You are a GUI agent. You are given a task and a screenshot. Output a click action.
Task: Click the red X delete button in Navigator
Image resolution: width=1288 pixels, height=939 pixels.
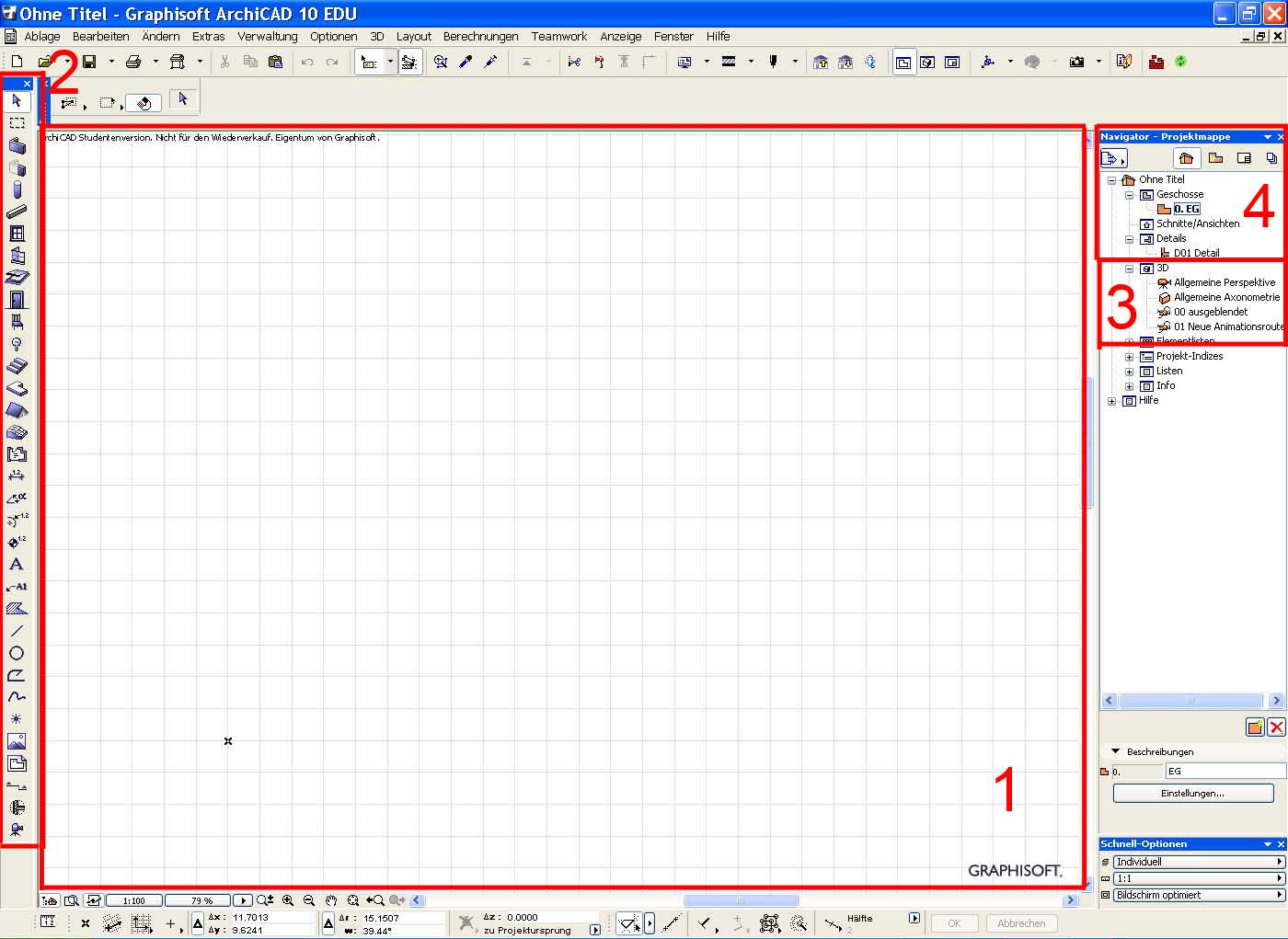1276,727
